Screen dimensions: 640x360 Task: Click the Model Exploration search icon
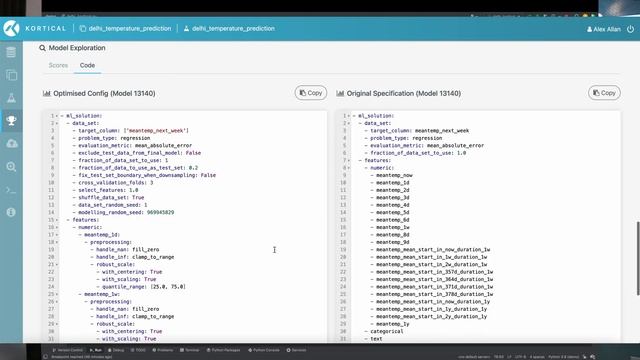click(x=42, y=48)
